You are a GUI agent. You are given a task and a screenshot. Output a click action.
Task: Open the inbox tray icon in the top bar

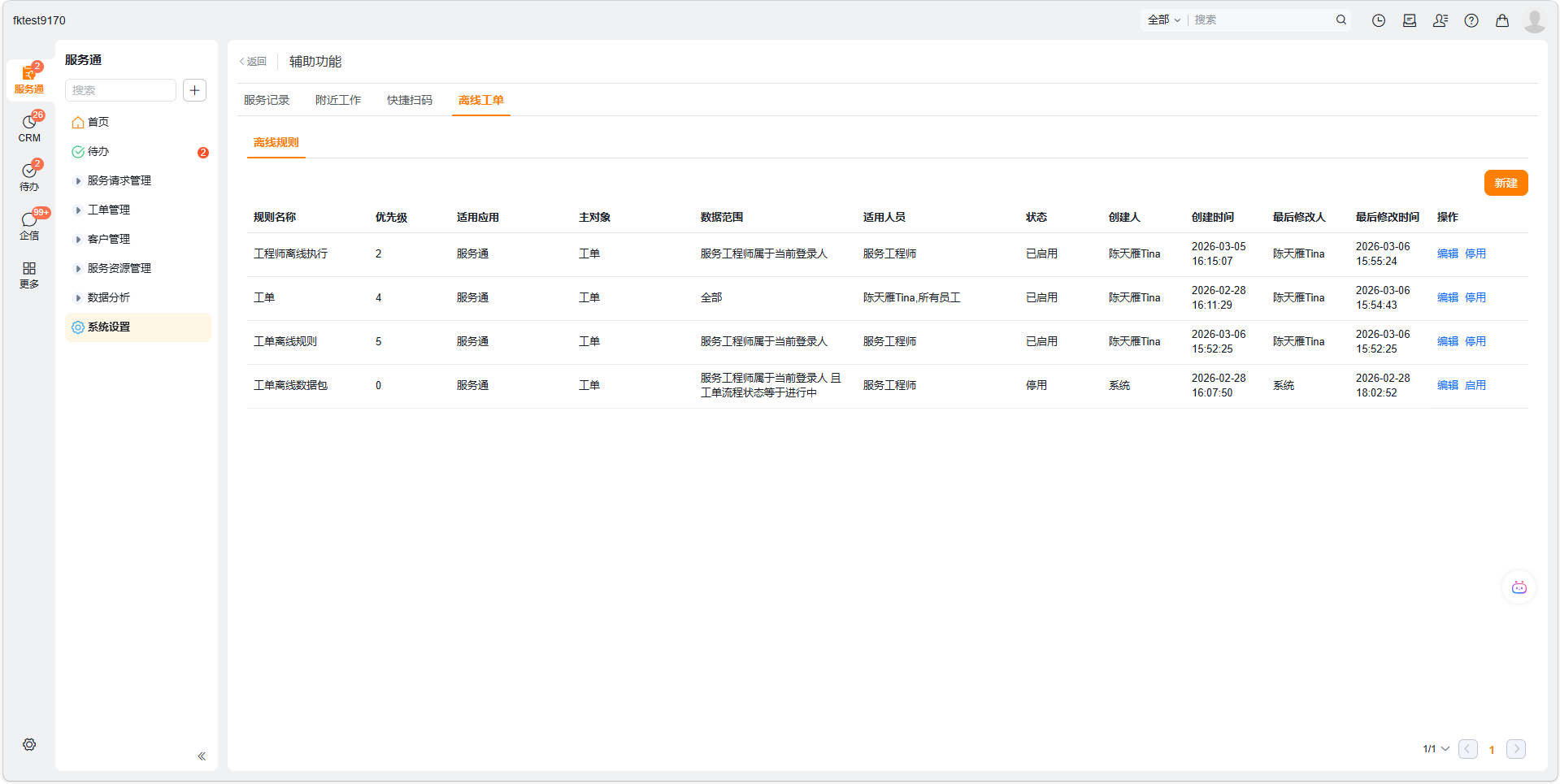coord(1410,20)
